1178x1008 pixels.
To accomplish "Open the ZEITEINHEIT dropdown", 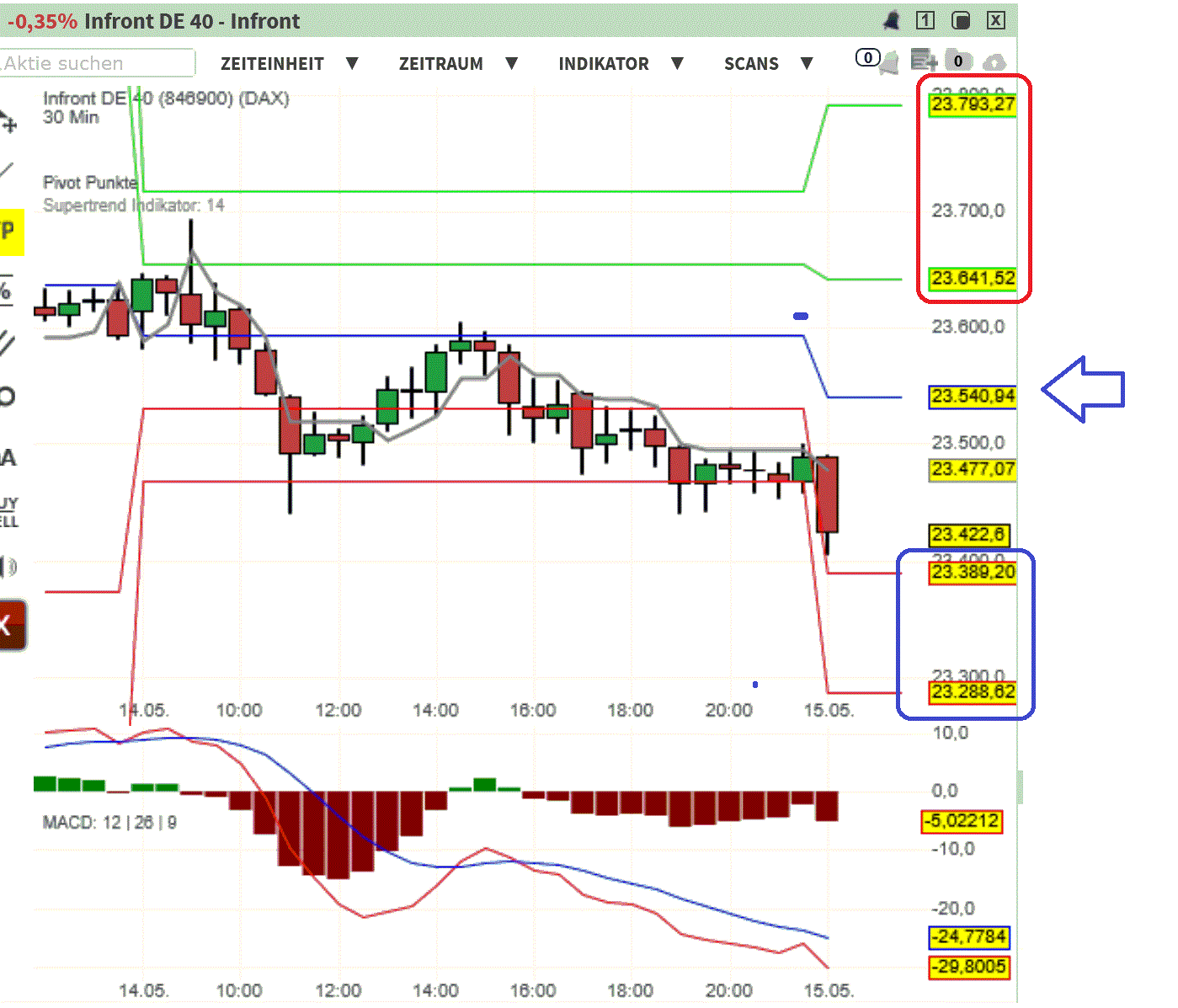I will click(273, 63).
